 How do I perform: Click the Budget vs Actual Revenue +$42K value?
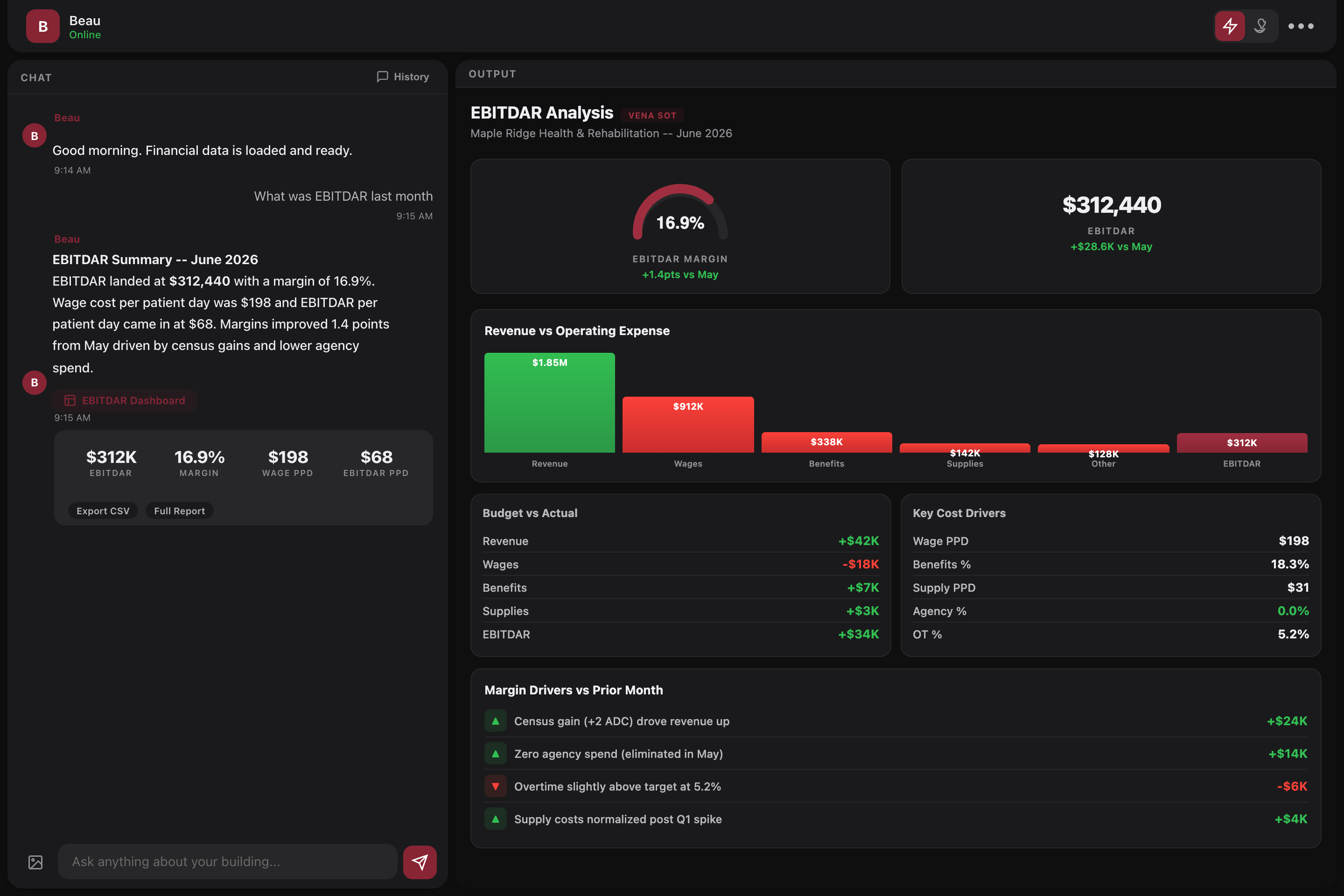point(858,540)
